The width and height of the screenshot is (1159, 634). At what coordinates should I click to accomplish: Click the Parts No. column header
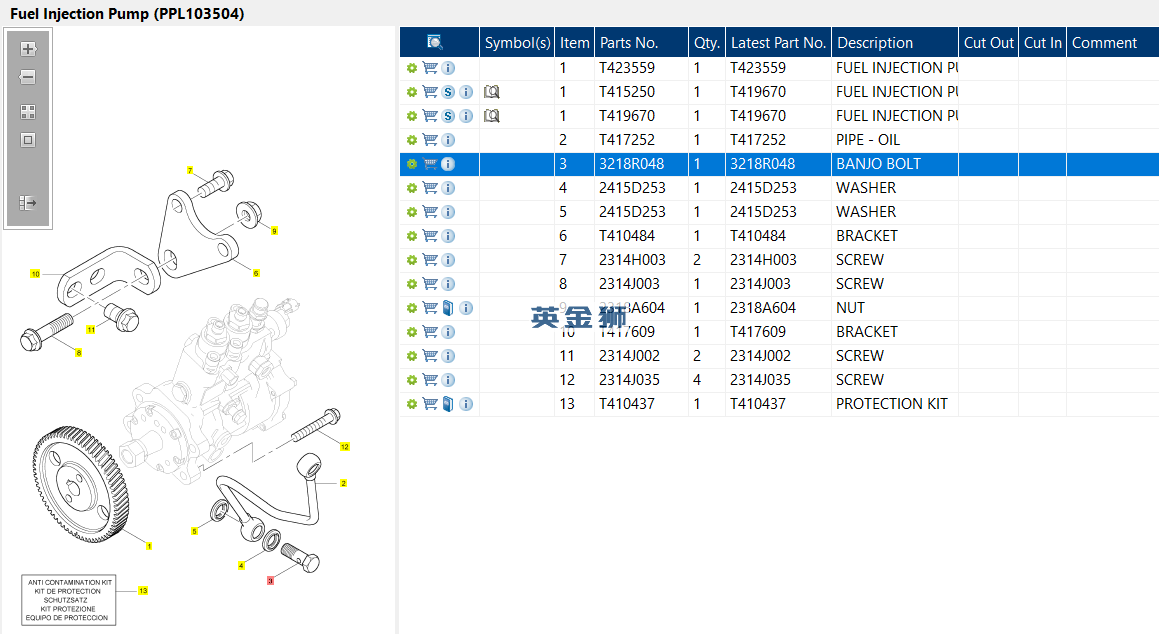[x=641, y=43]
